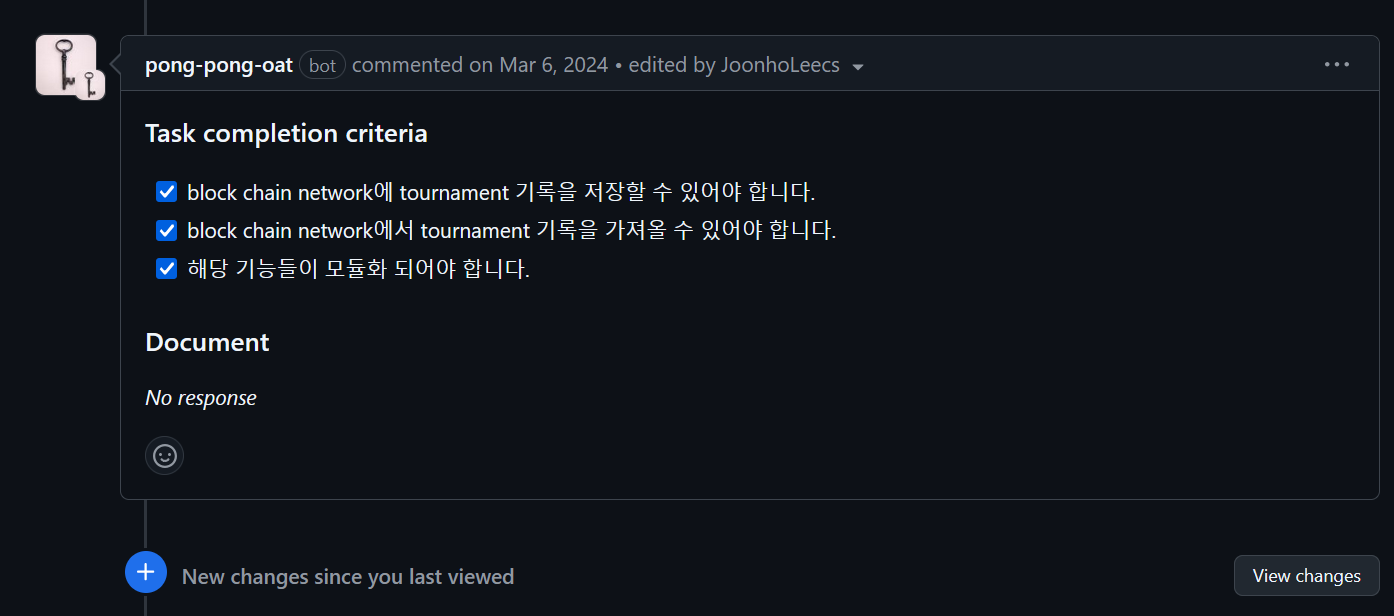This screenshot has width=1394, height=616.
Task: Click 'New changes since you last viewed' text
Action: (x=348, y=577)
